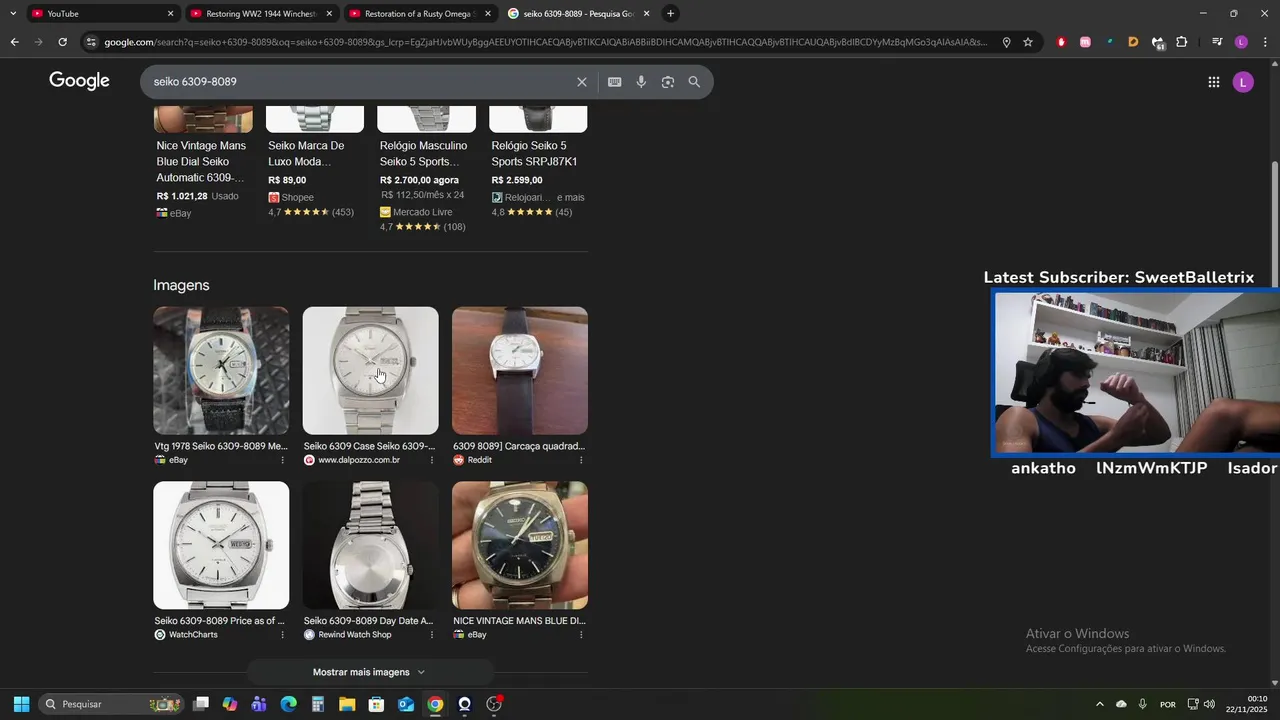
Task: Open options menu for the Reddit image result
Action: click(581, 460)
